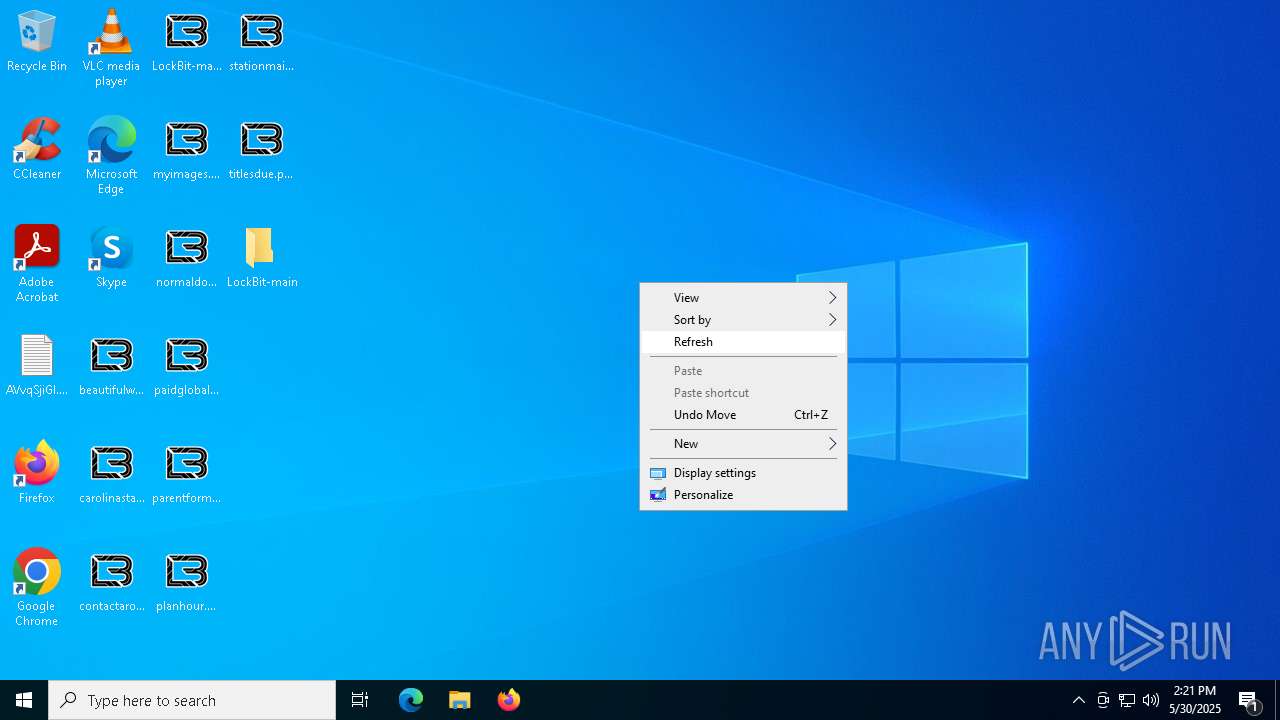Open File Explorer from the taskbar
The width and height of the screenshot is (1280, 720).
pos(460,700)
